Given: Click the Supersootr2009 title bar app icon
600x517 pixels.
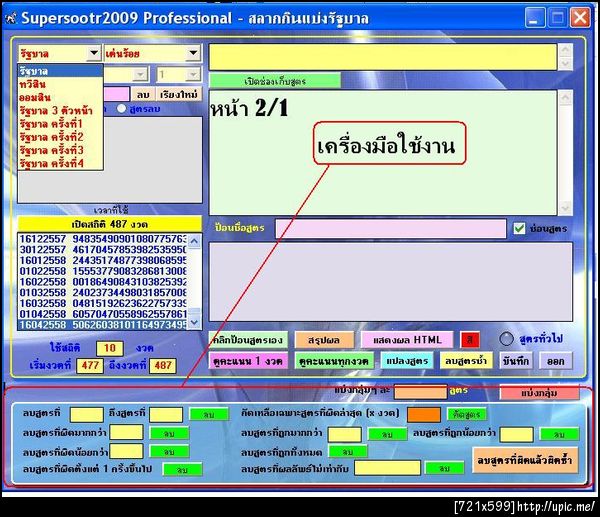Looking at the screenshot, I should pos(11,18).
